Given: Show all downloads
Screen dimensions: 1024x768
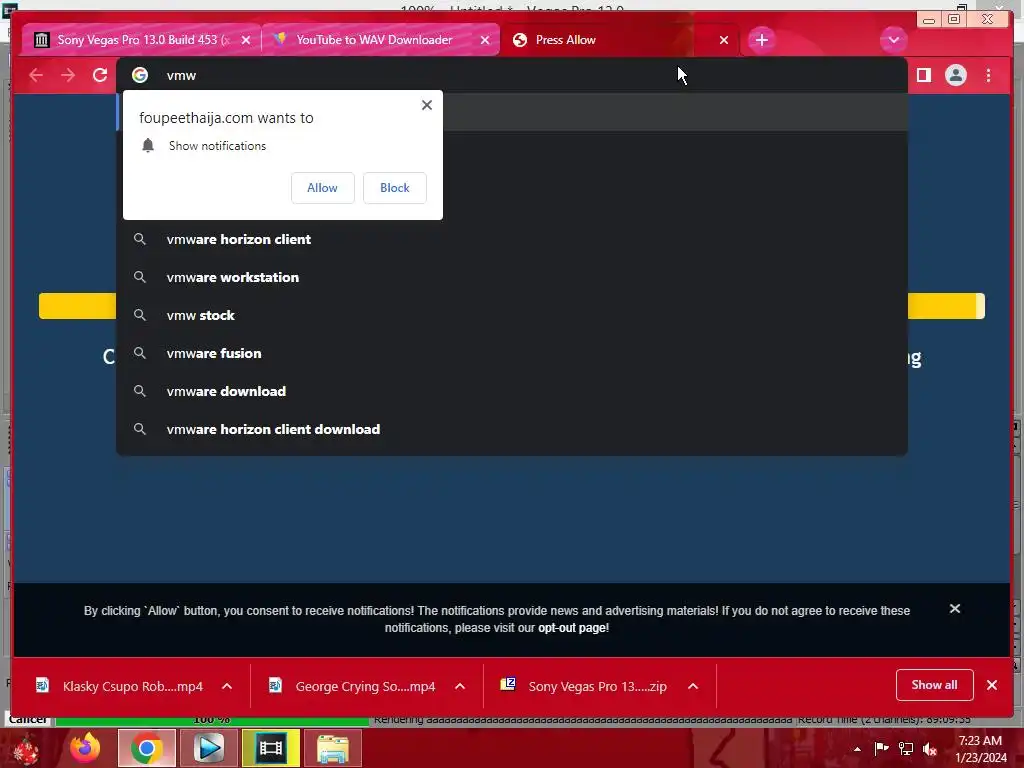Looking at the screenshot, I should click(935, 685).
